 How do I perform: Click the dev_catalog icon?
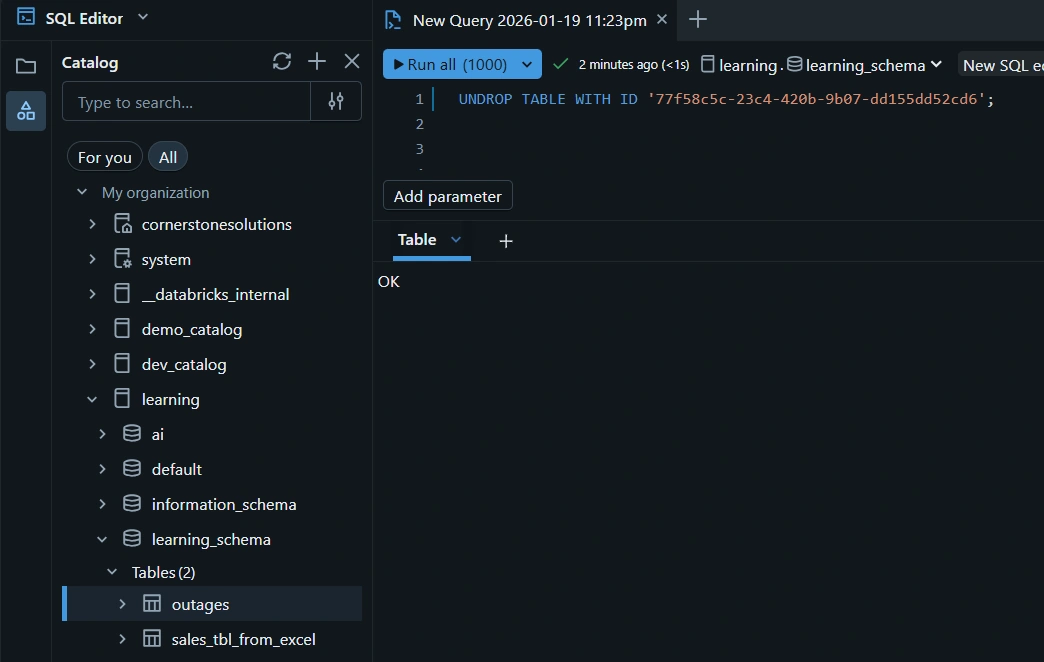click(x=122, y=364)
